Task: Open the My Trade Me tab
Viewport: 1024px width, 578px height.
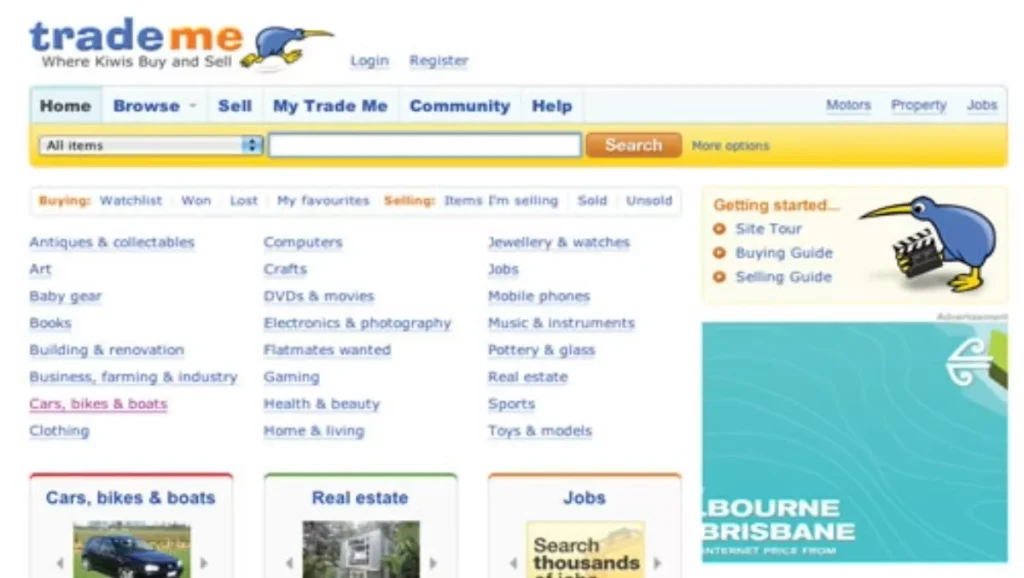Action: pos(330,106)
